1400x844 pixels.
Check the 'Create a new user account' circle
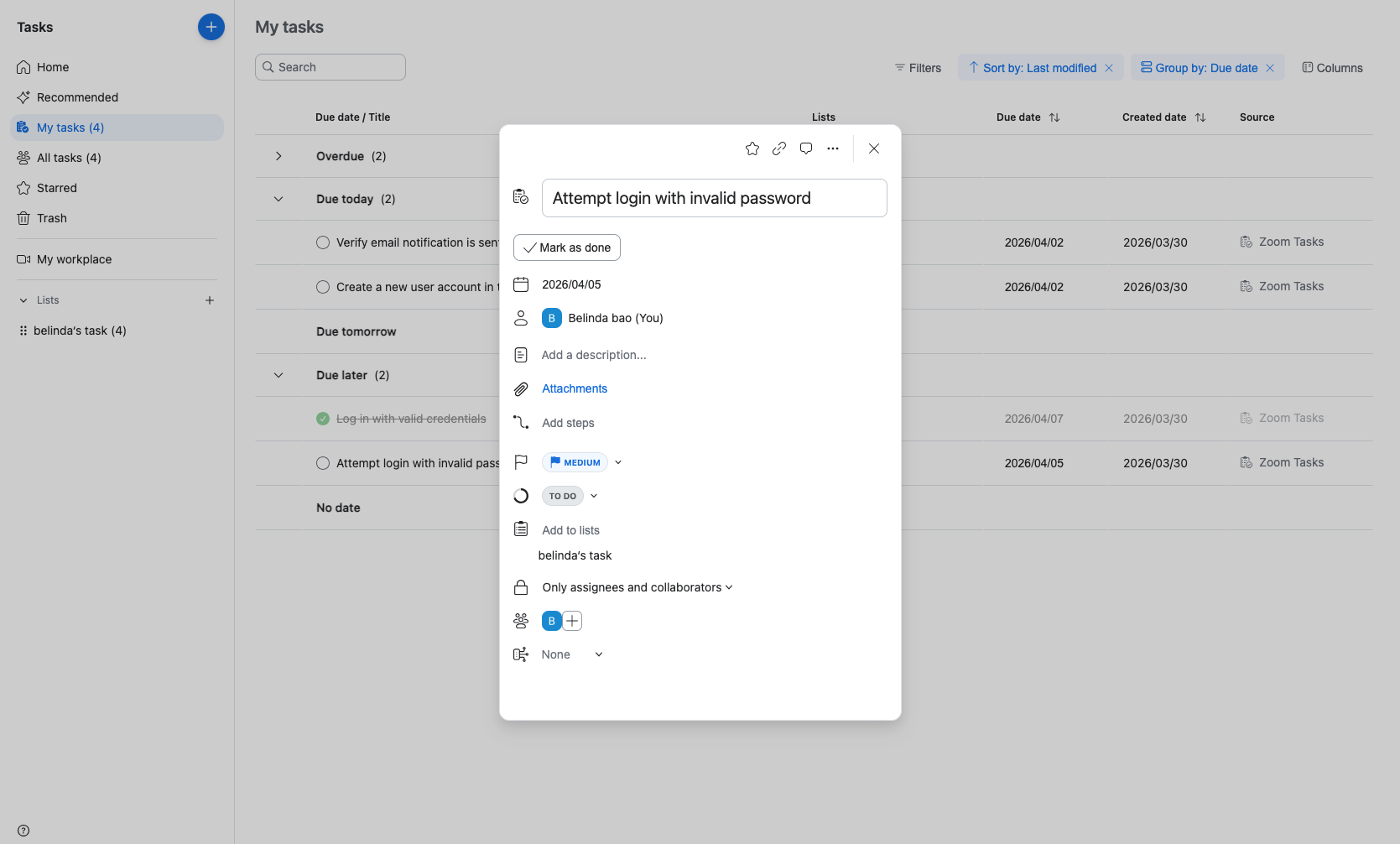(x=323, y=287)
